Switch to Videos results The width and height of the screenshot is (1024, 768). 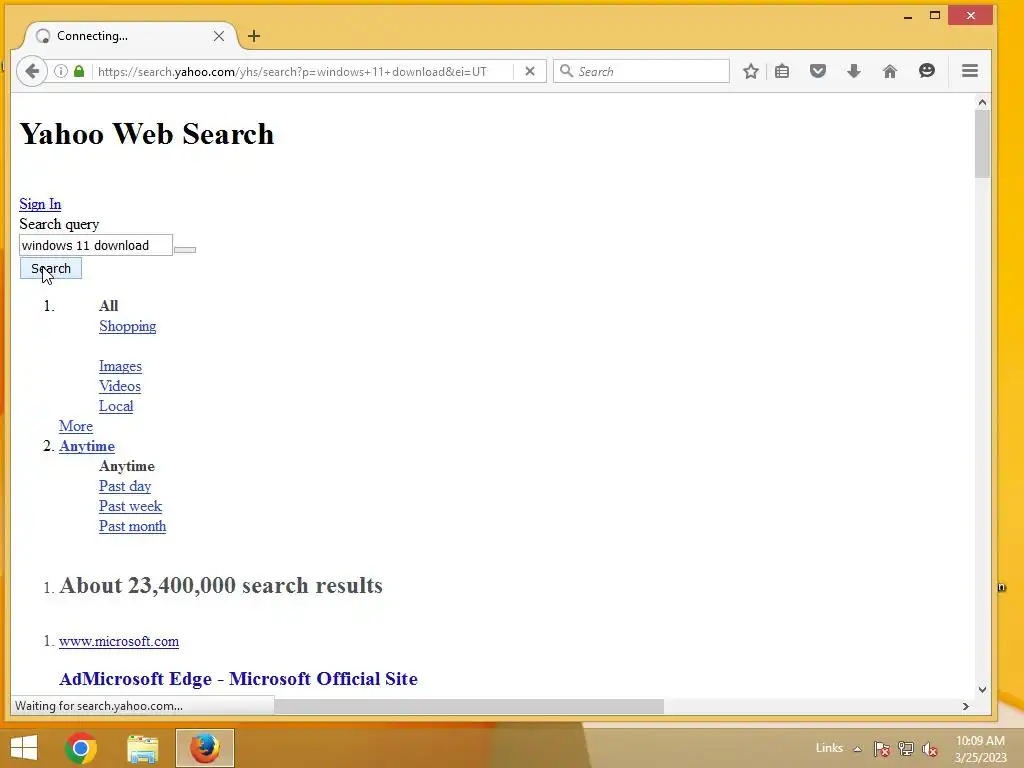click(120, 387)
